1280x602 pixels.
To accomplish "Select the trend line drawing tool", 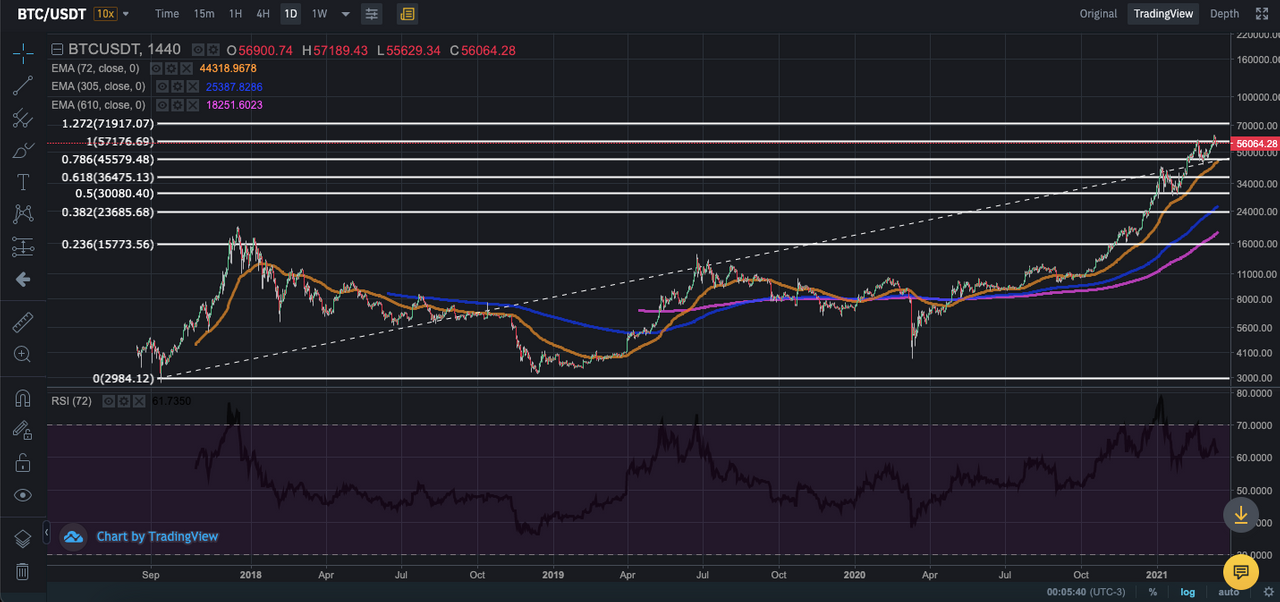I will (23, 86).
